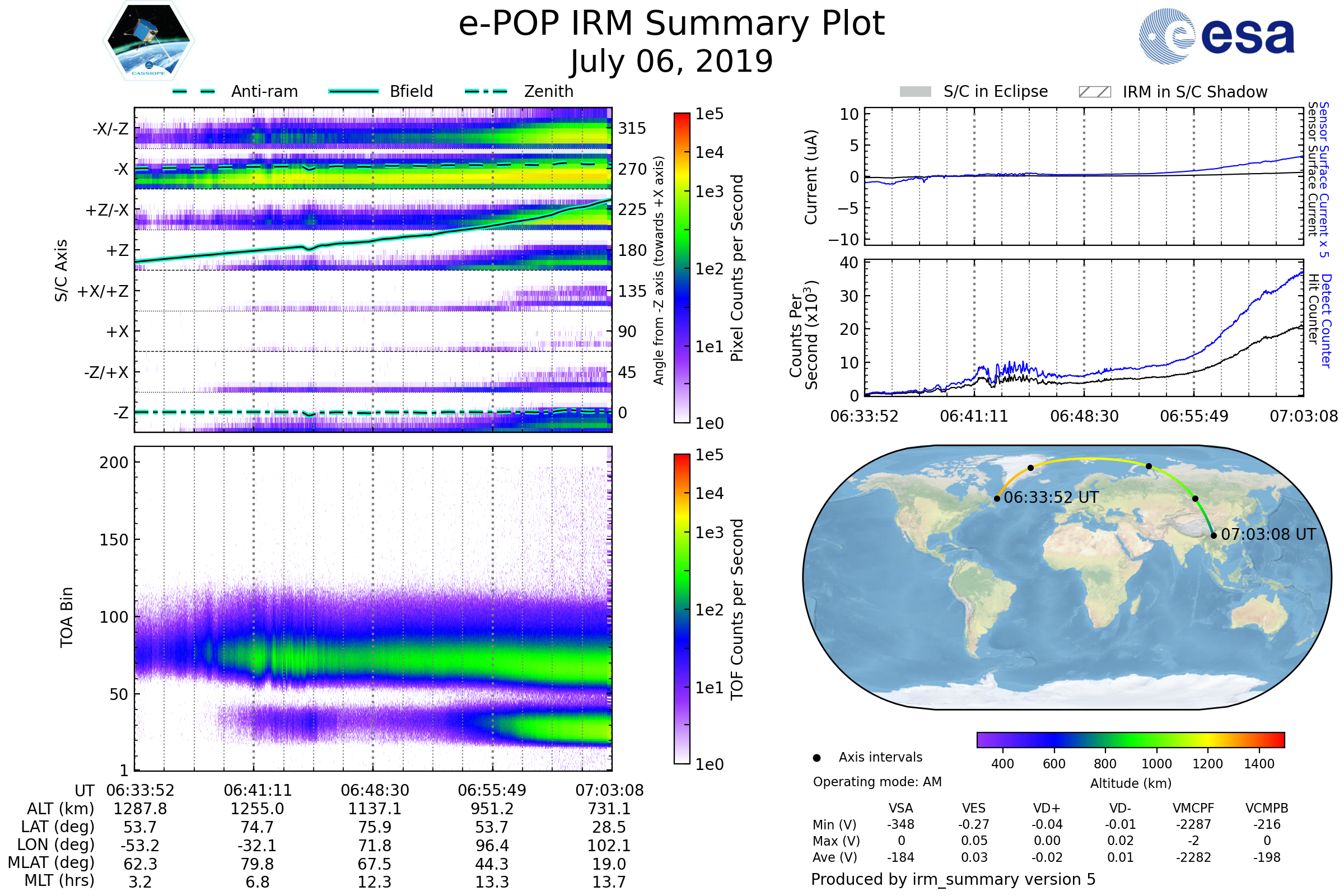Click the e-POP IRM Summary Plot title
Screen dimensions: 1344x896
pos(671,24)
